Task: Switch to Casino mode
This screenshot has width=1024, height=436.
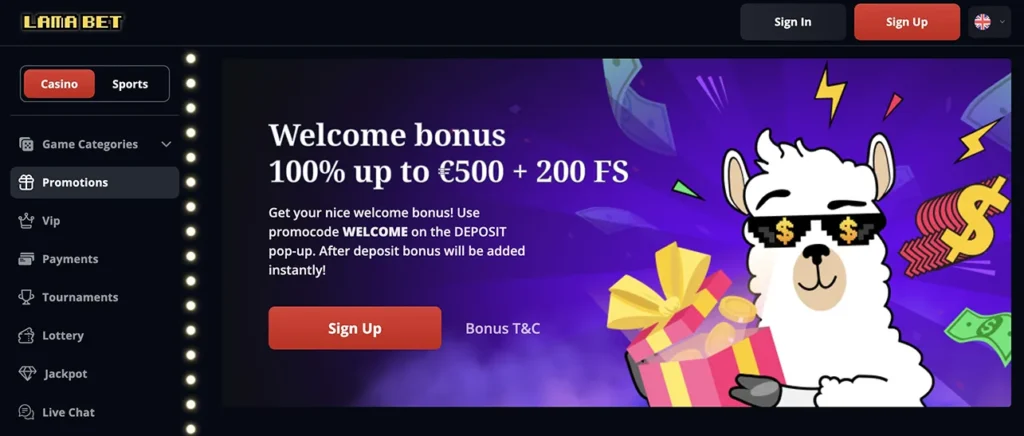Action: [59, 84]
